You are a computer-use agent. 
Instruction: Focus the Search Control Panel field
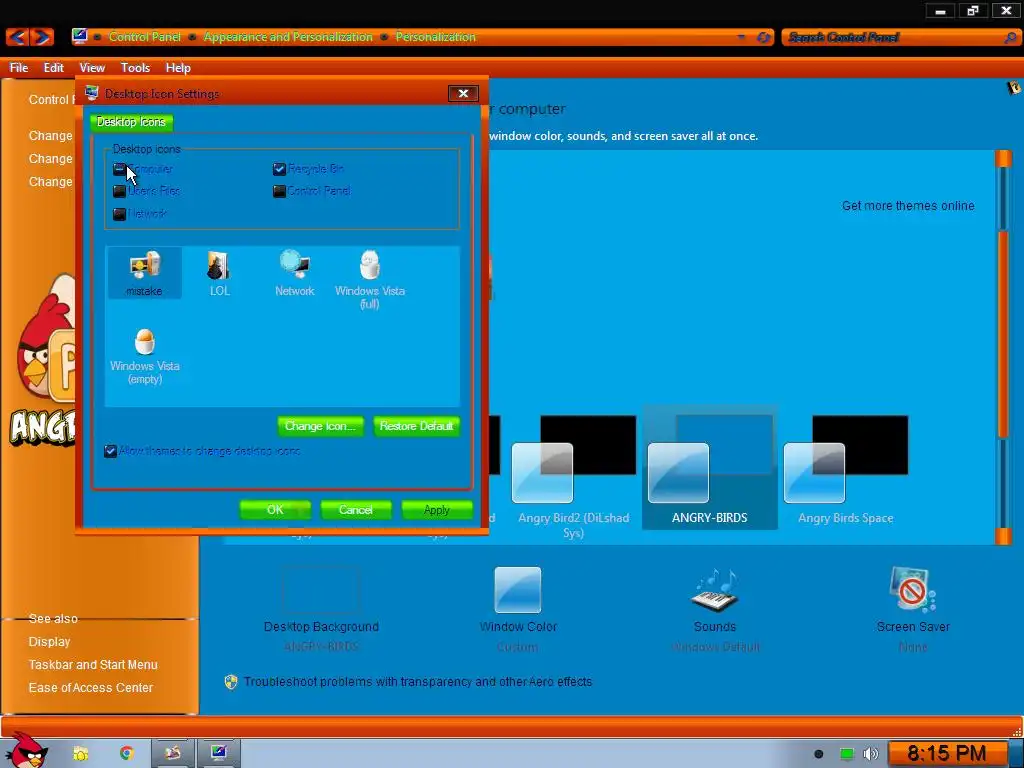[892, 37]
